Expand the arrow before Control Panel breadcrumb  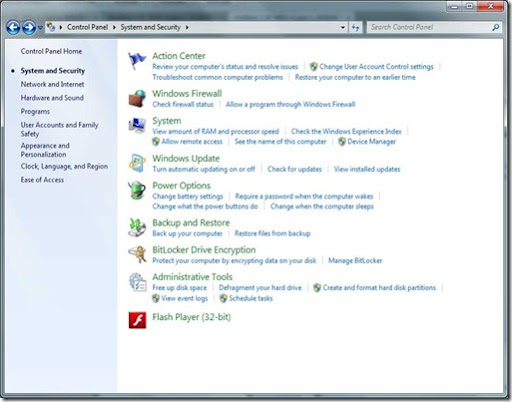click(61, 27)
